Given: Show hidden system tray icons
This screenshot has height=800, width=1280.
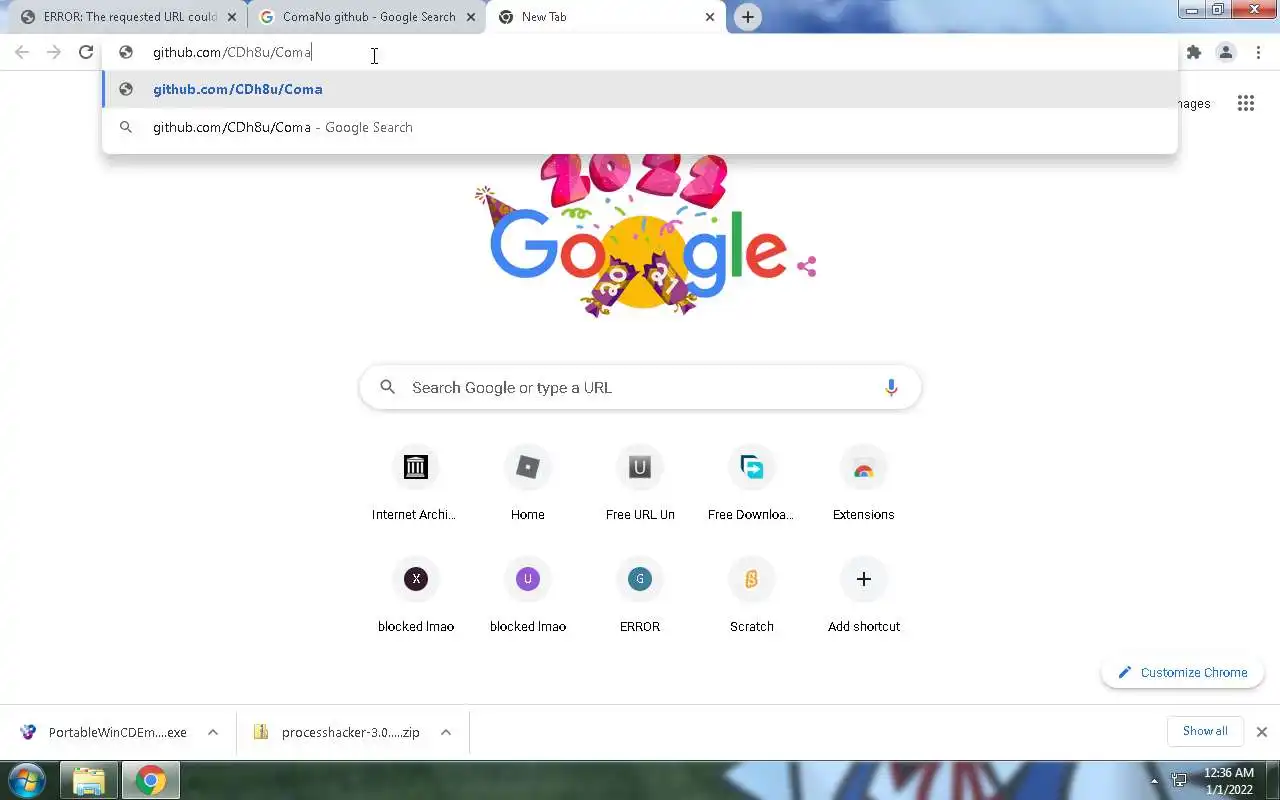Looking at the screenshot, I should [x=1155, y=780].
